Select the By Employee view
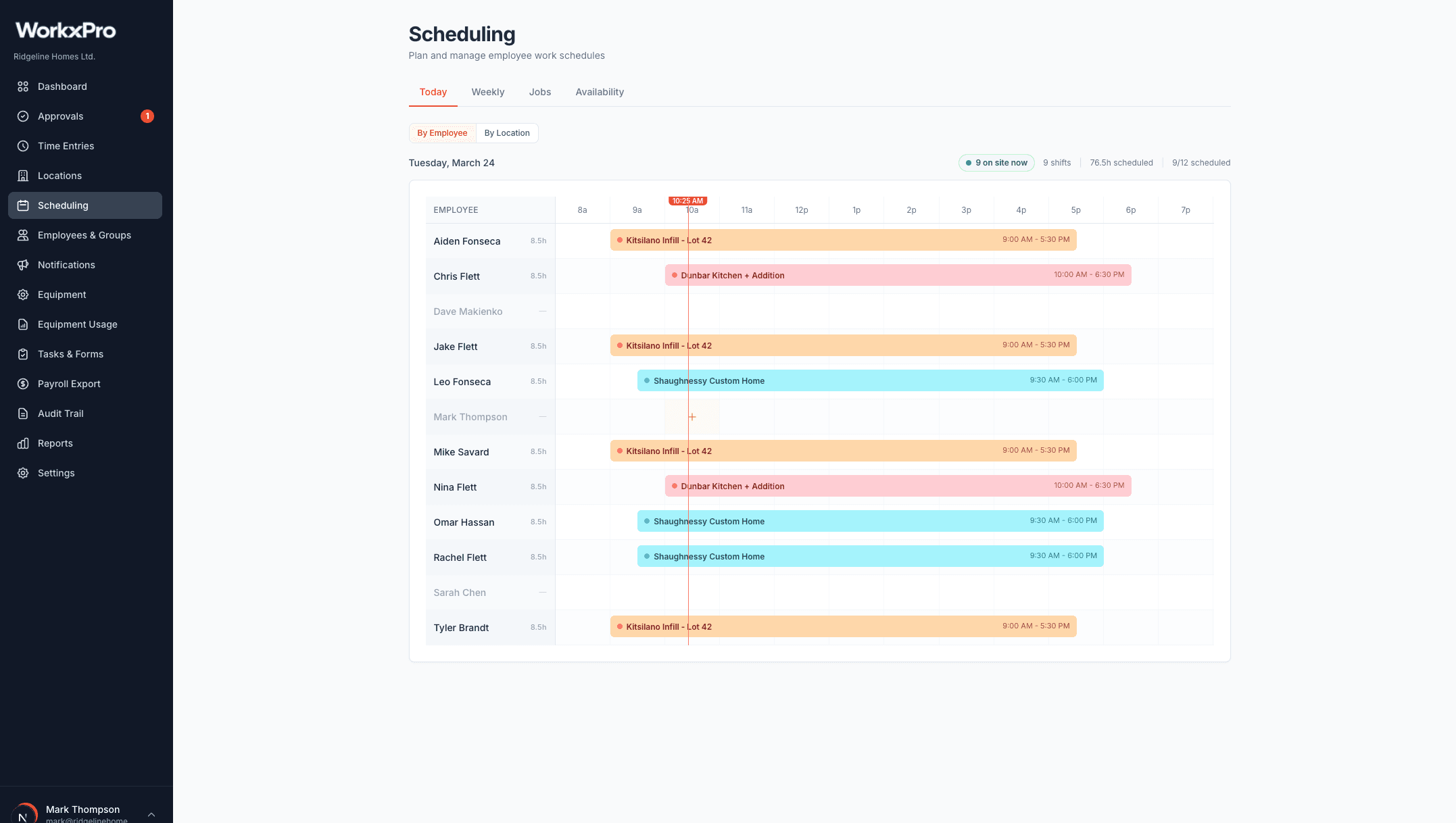Image resolution: width=1456 pixels, height=823 pixels. [x=442, y=133]
